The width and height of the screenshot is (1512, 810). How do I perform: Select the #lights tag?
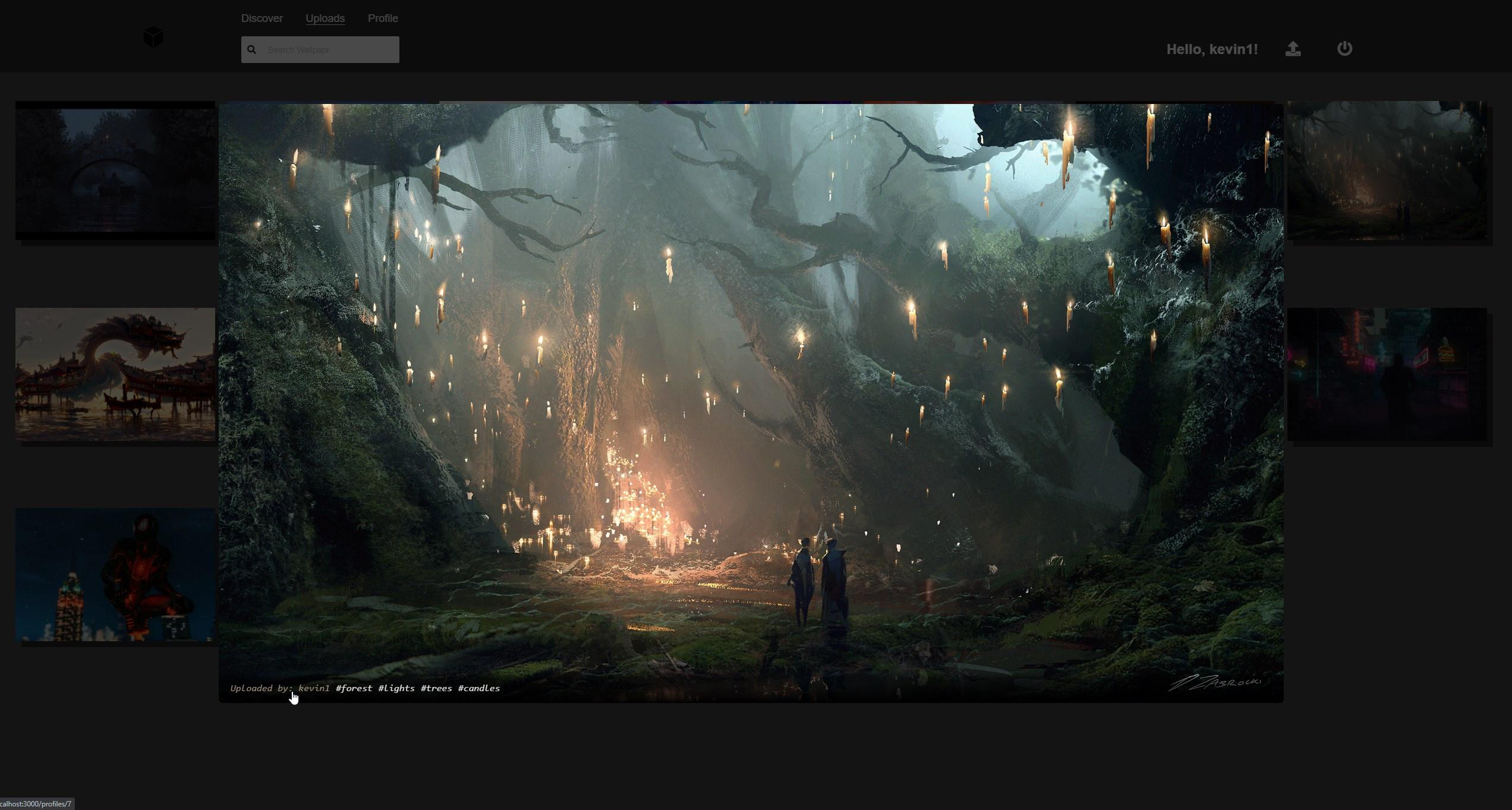click(x=396, y=688)
